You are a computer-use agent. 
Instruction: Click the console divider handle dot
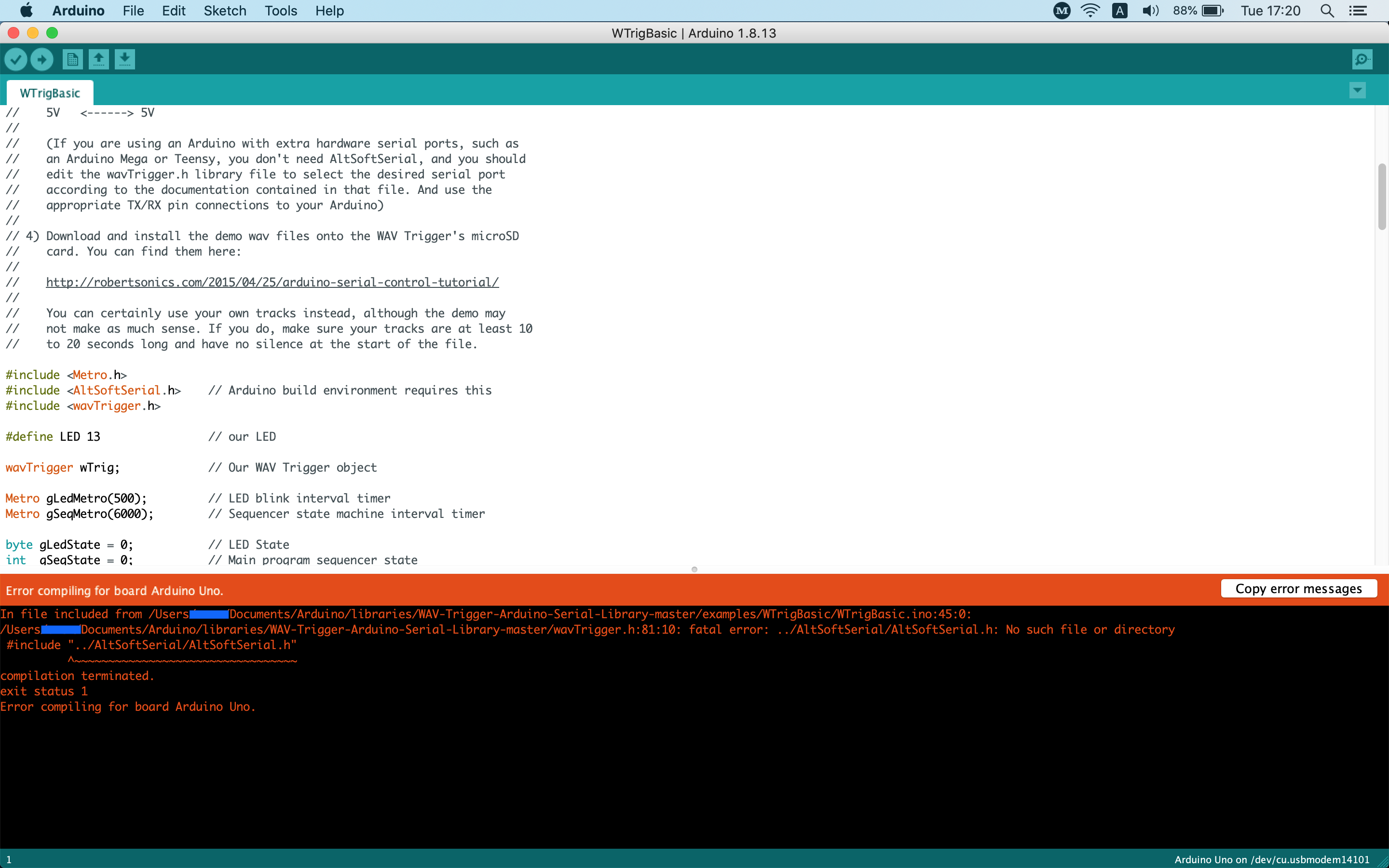click(x=694, y=570)
